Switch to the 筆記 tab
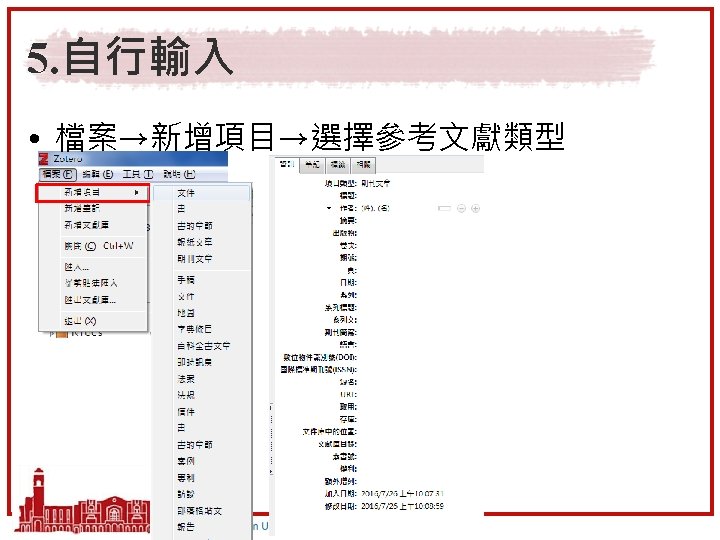The height and width of the screenshot is (540, 720). tap(312, 164)
